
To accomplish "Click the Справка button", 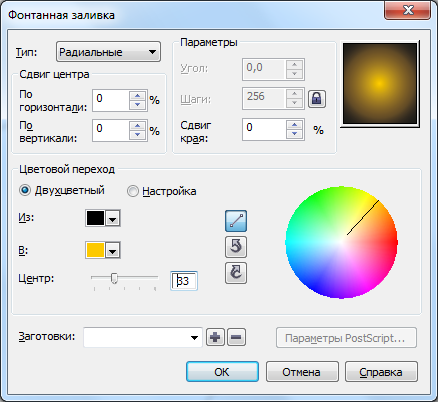I will pyautogui.click(x=381, y=372).
